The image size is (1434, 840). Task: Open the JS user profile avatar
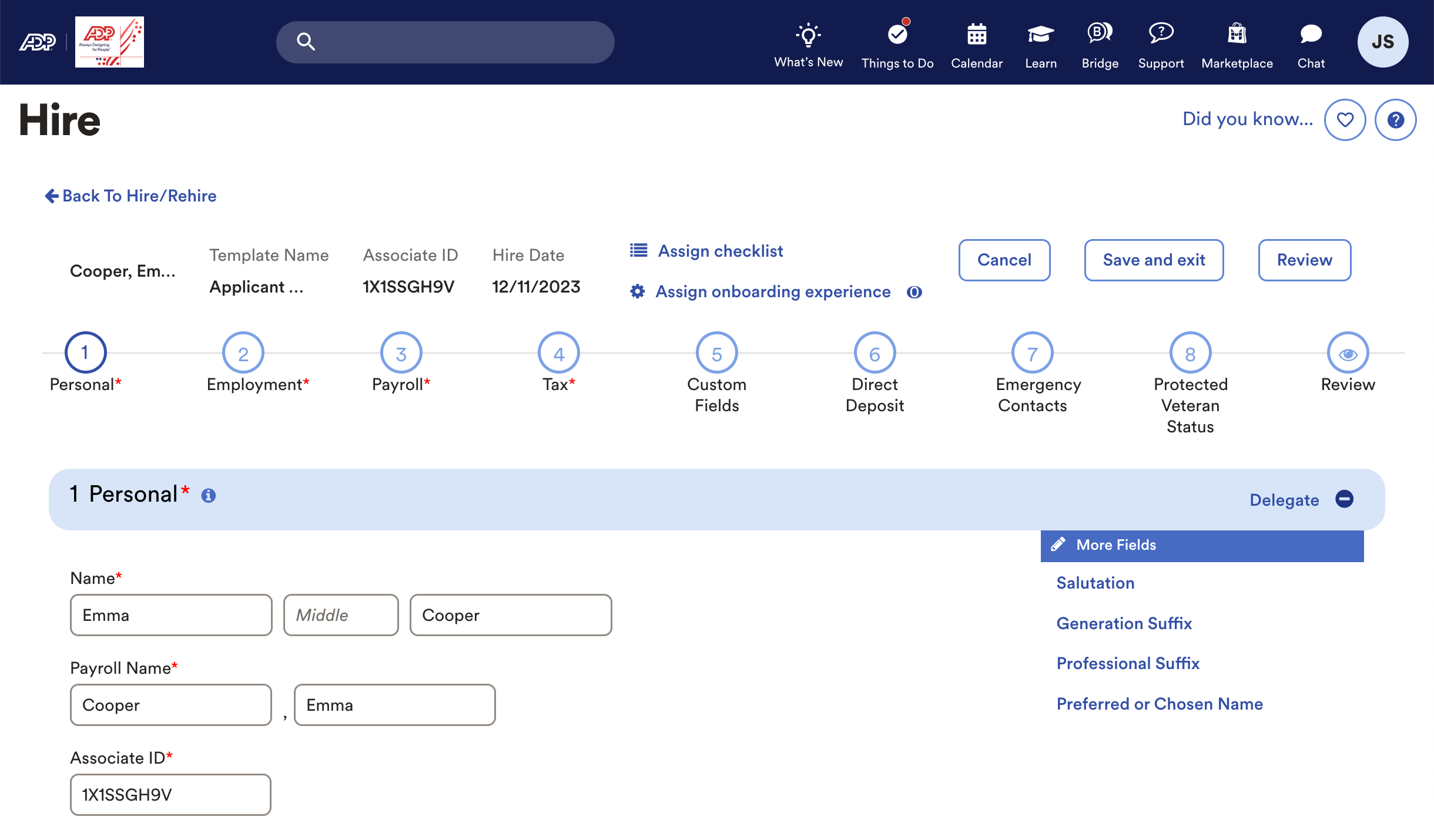[1383, 42]
